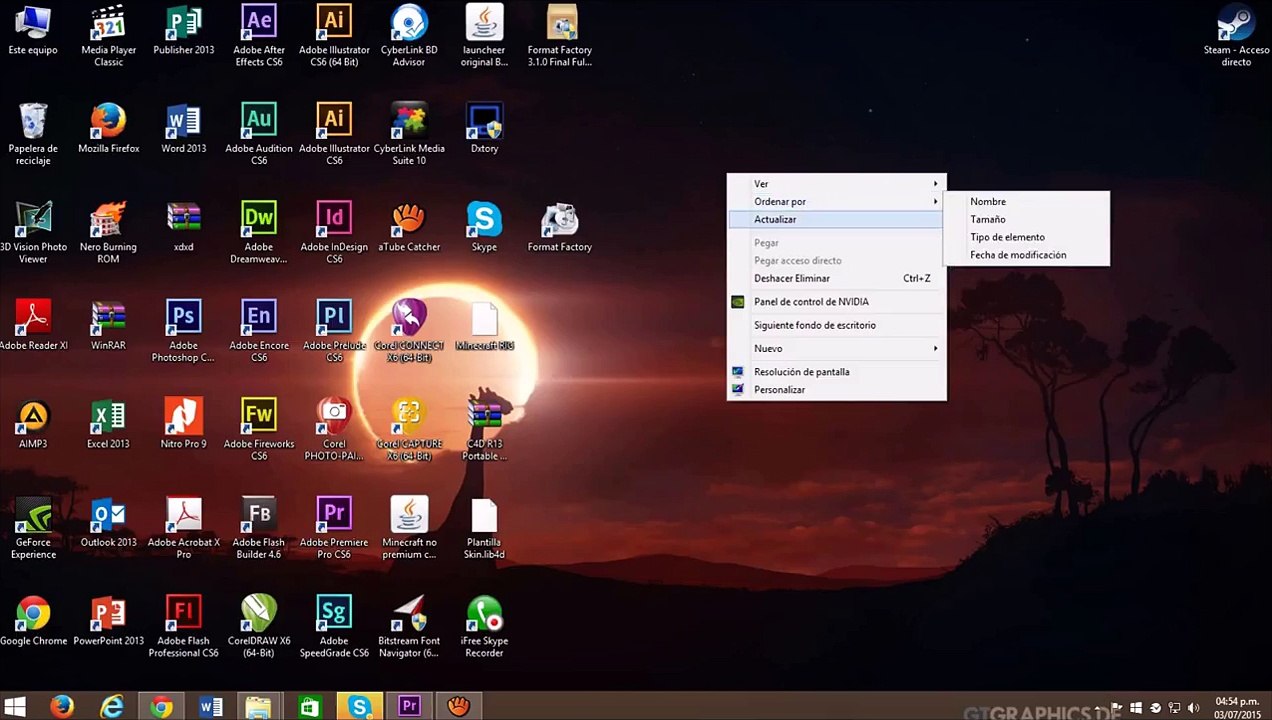Select the Papelera de reciclaje icon
1272x720 pixels.
[33, 134]
